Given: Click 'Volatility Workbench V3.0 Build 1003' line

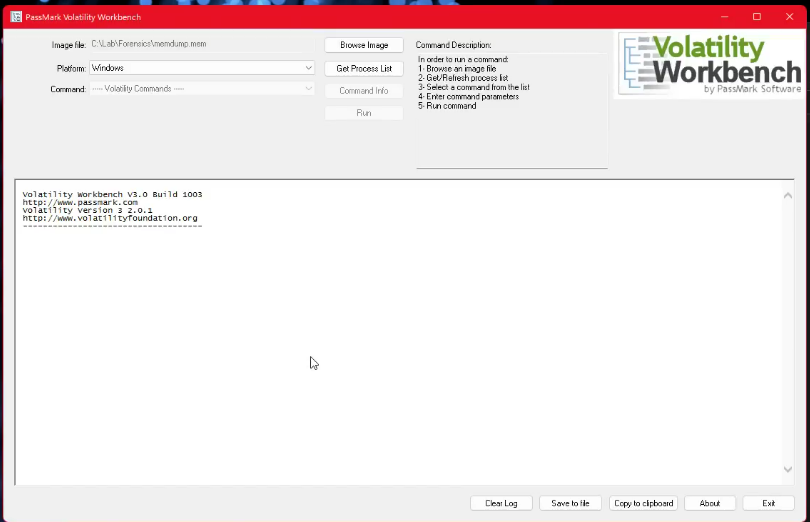Looking at the screenshot, I should tap(112, 194).
